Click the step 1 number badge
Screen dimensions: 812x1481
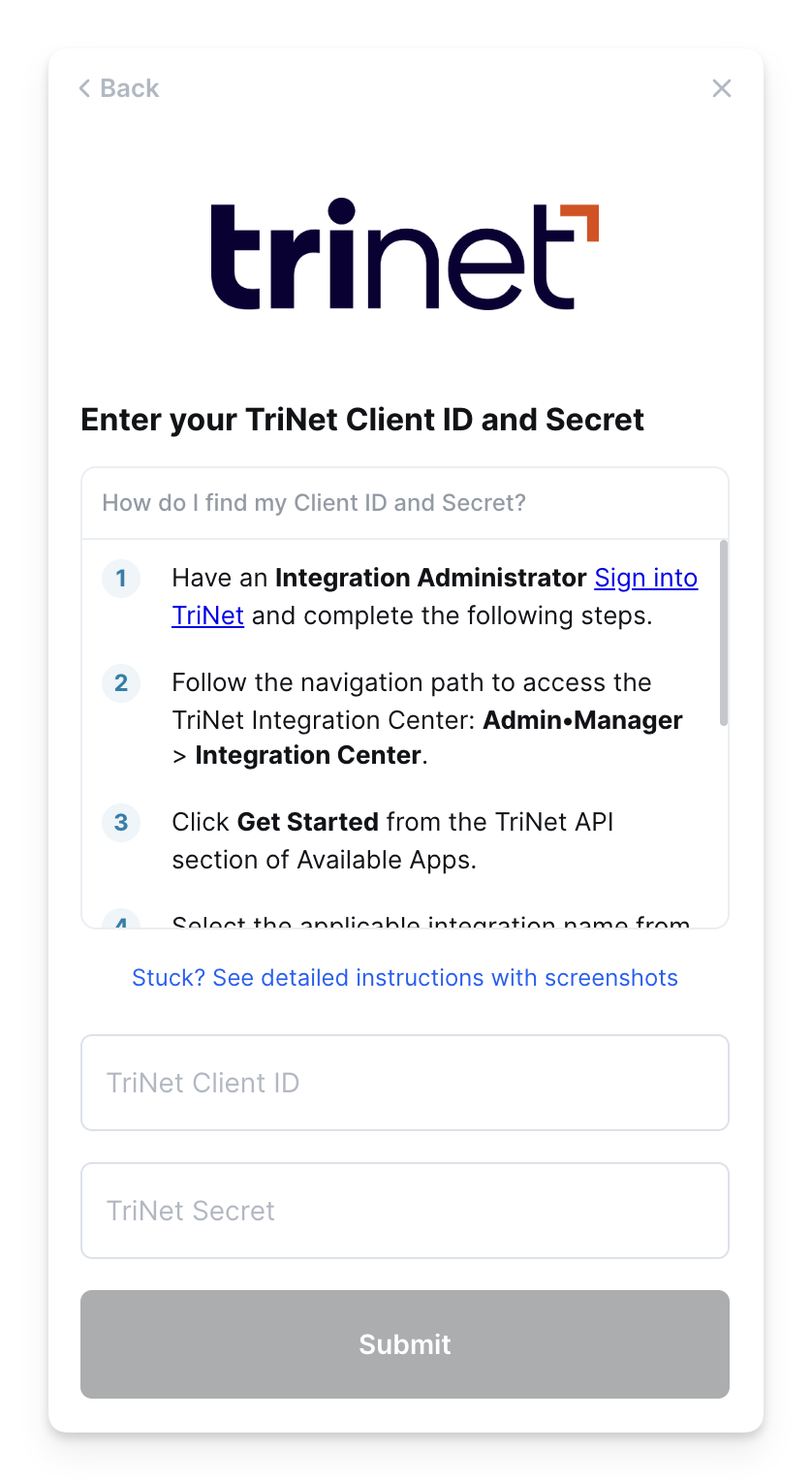(x=121, y=579)
